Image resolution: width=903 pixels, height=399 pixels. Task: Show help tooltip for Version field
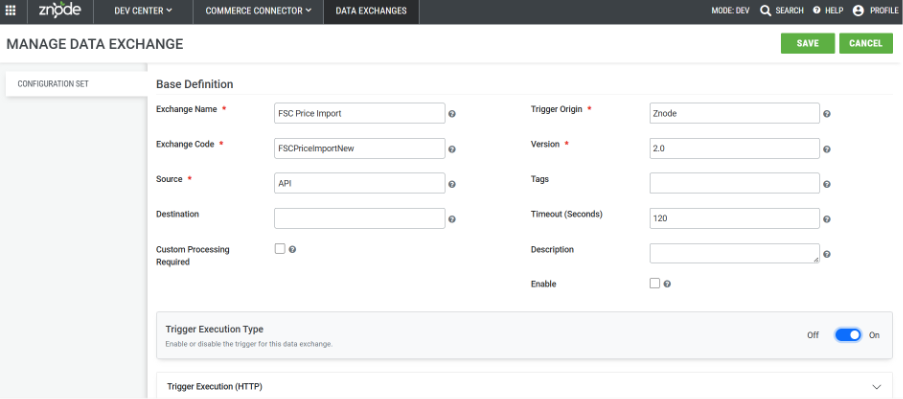pyautogui.click(x=826, y=149)
